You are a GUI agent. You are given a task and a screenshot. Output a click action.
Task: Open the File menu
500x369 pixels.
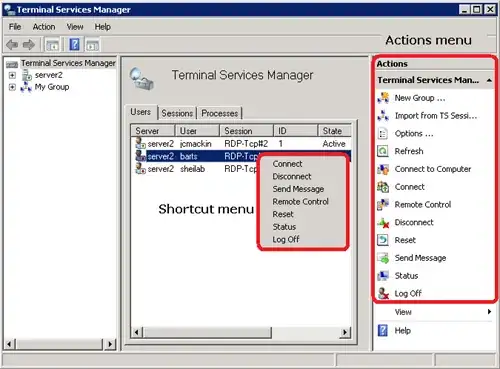pos(15,27)
